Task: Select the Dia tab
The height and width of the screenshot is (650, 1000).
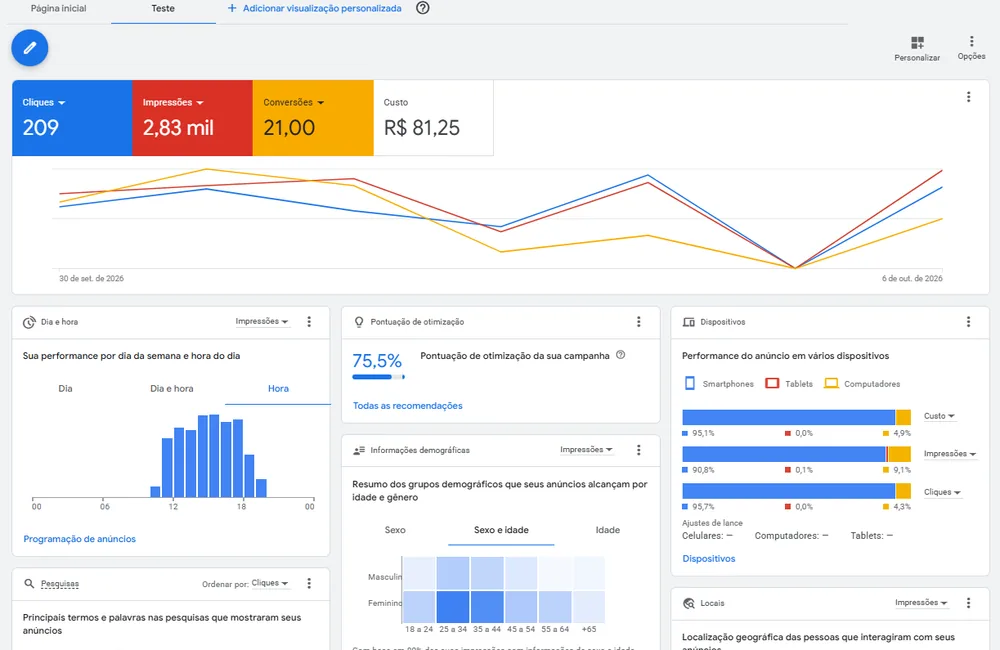Action: pos(65,388)
